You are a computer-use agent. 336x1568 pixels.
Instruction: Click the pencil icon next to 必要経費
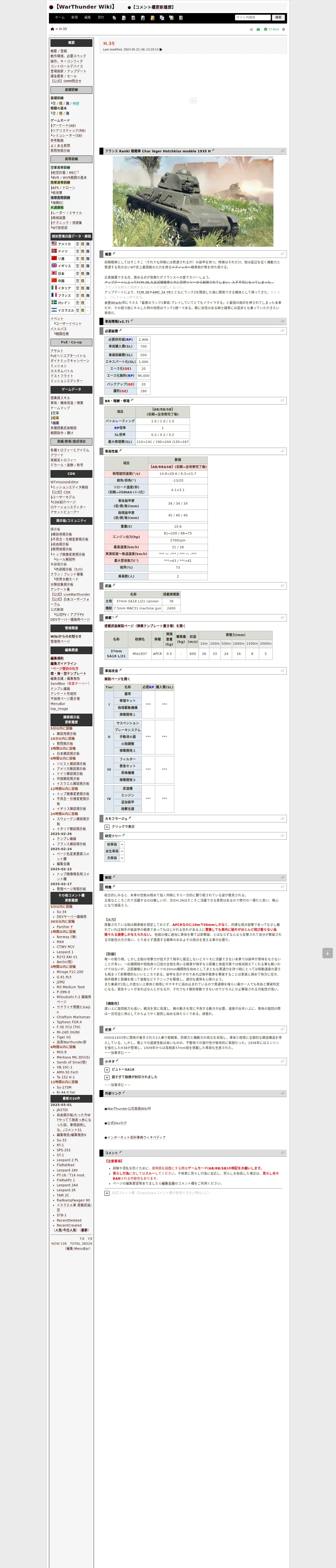point(121,330)
